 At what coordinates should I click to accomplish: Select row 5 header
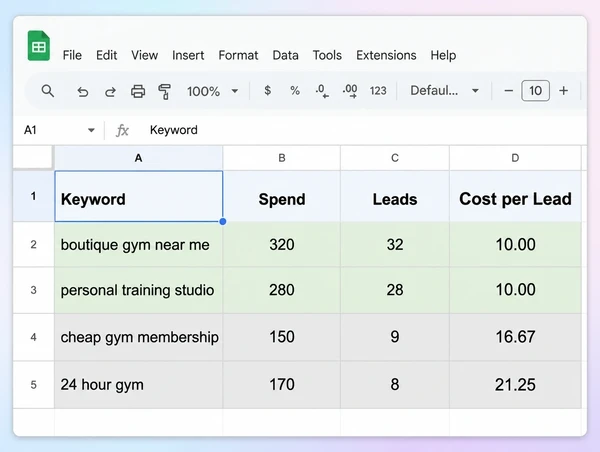click(x=33, y=384)
